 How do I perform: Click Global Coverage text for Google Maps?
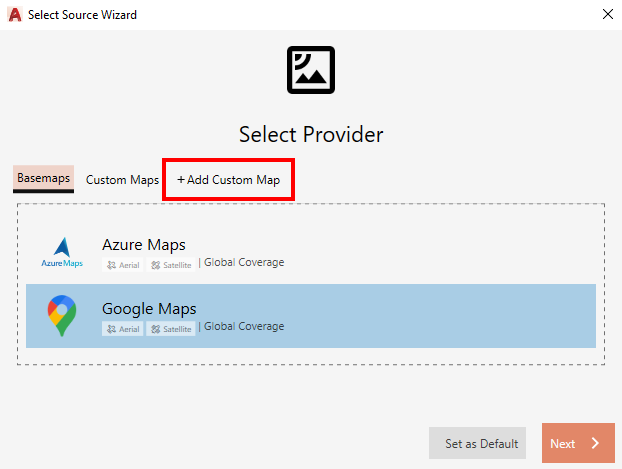[244, 327]
